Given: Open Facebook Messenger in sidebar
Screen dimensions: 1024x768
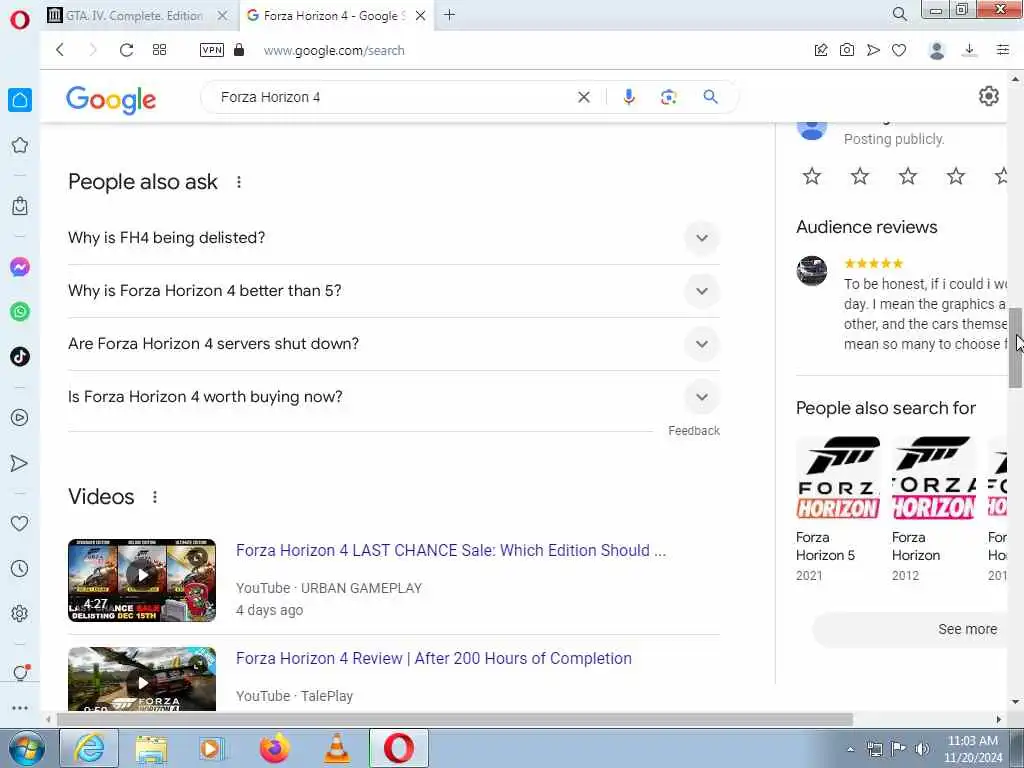Looking at the screenshot, I should [x=20, y=267].
